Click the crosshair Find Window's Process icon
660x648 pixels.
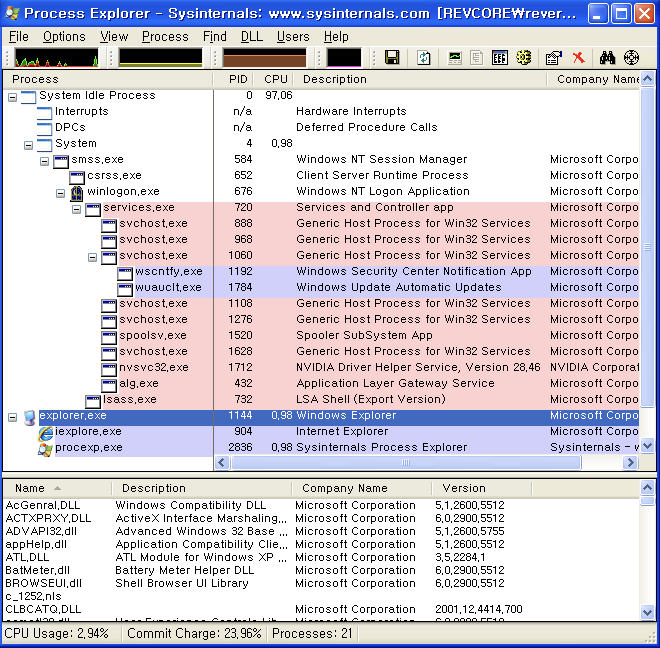(631, 57)
